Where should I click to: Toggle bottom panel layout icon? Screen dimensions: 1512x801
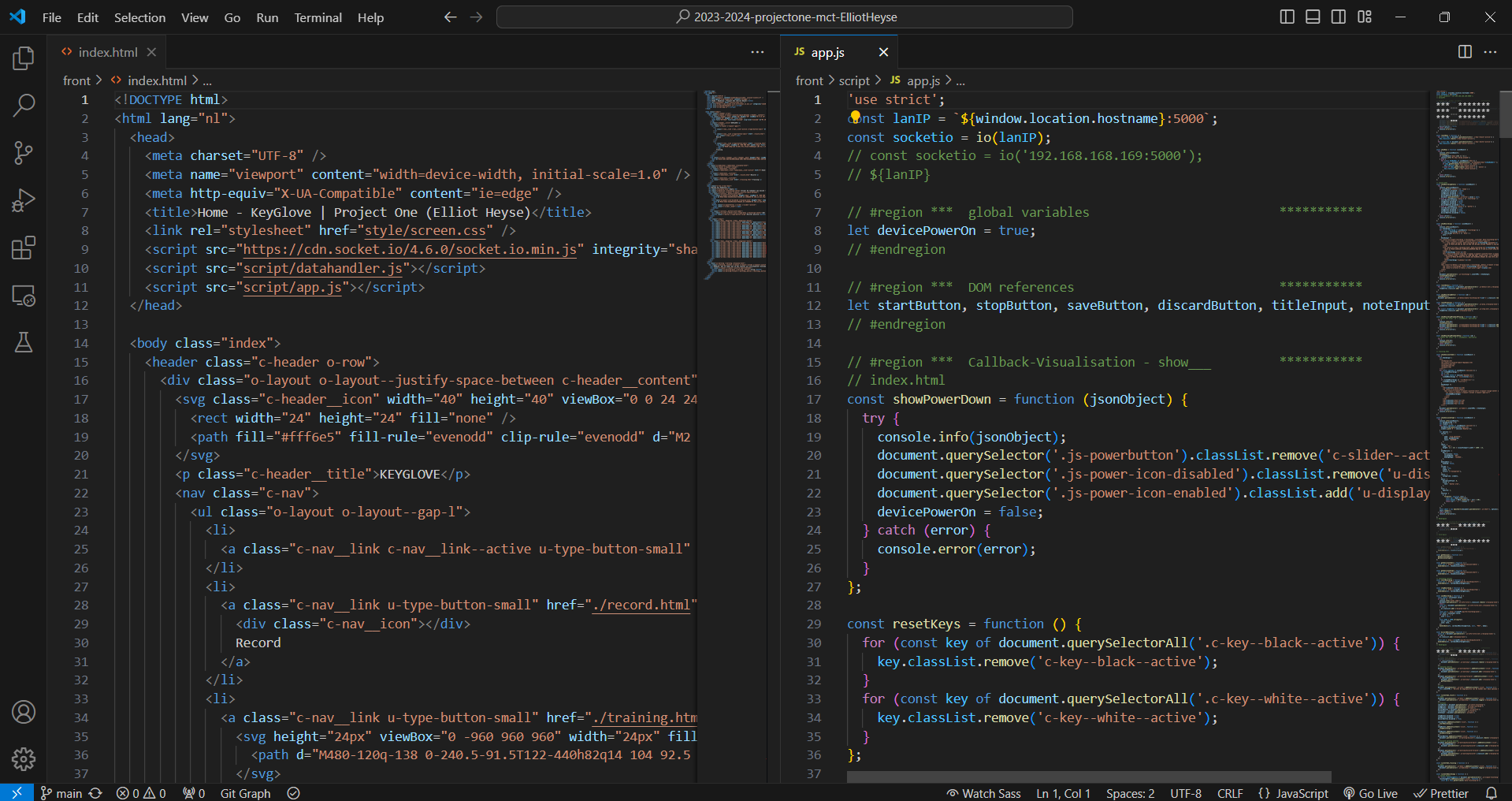click(1313, 17)
